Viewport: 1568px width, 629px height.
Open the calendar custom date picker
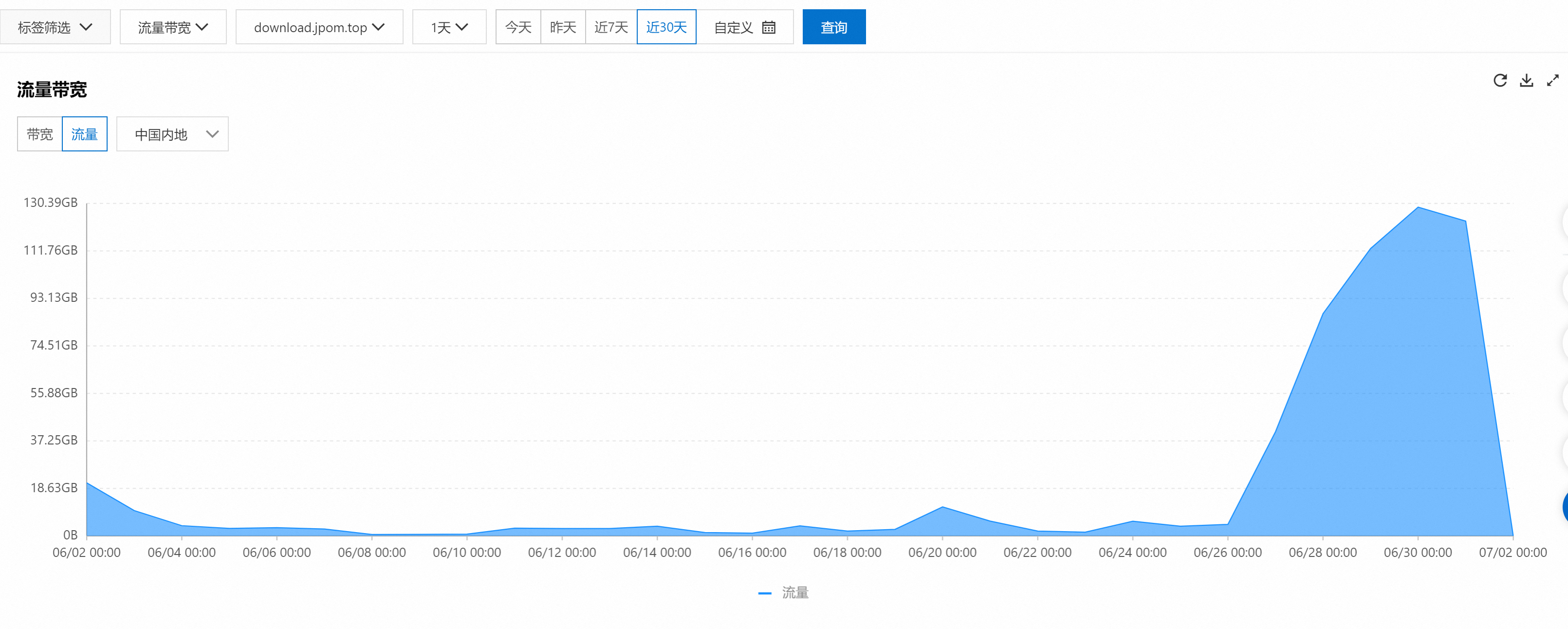click(x=769, y=27)
